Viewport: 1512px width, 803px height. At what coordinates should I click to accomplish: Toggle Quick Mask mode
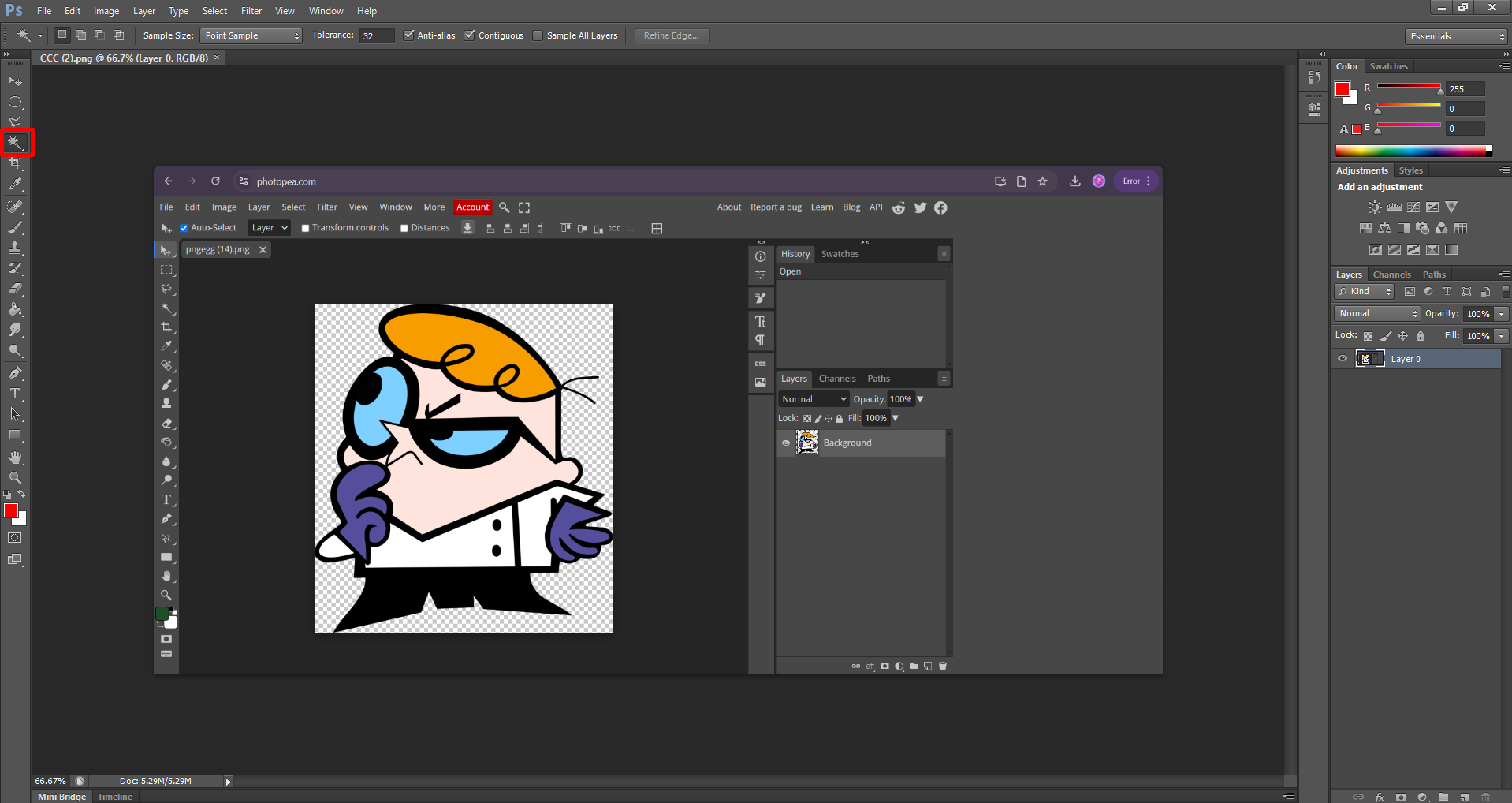click(x=15, y=538)
